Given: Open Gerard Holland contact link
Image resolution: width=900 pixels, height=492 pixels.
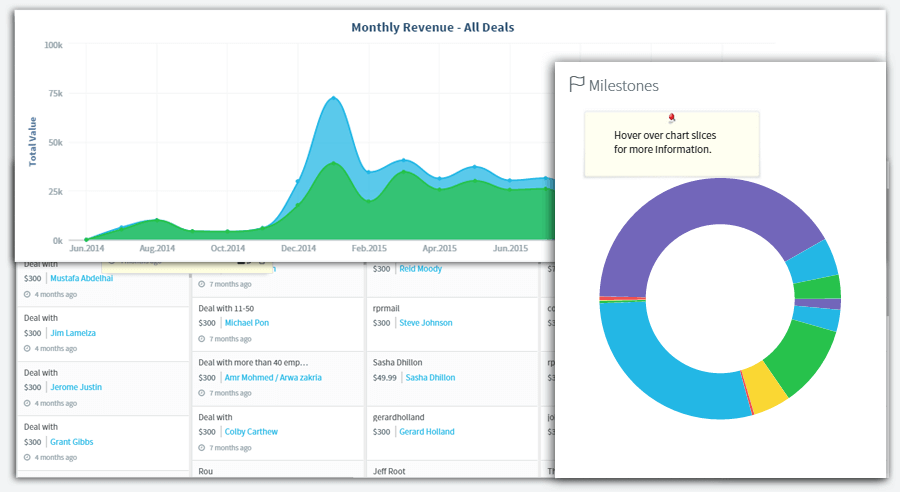Looking at the screenshot, I should [426, 432].
